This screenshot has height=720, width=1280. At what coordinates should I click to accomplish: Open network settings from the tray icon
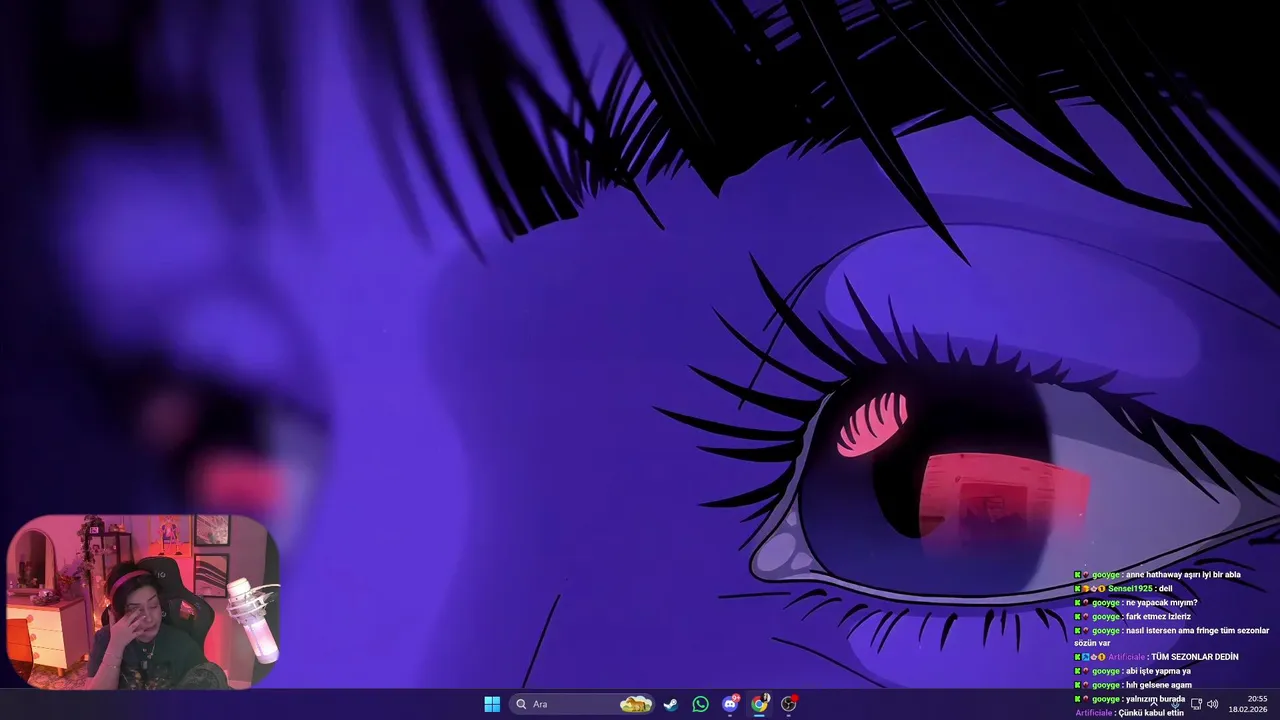(1195, 704)
